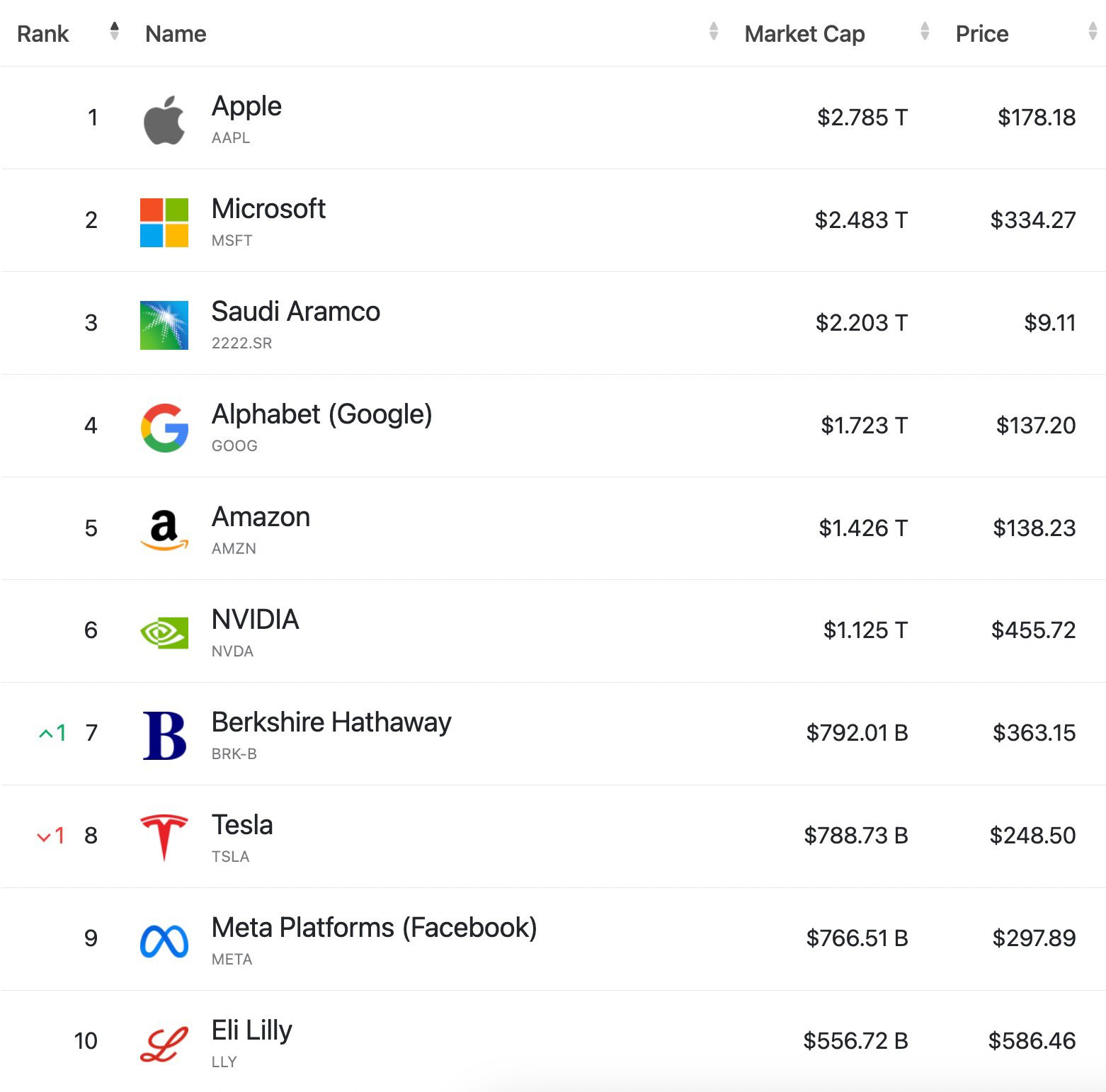Click the Amazon logo icon
The height and width of the screenshot is (1092, 1106).
(164, 530)
